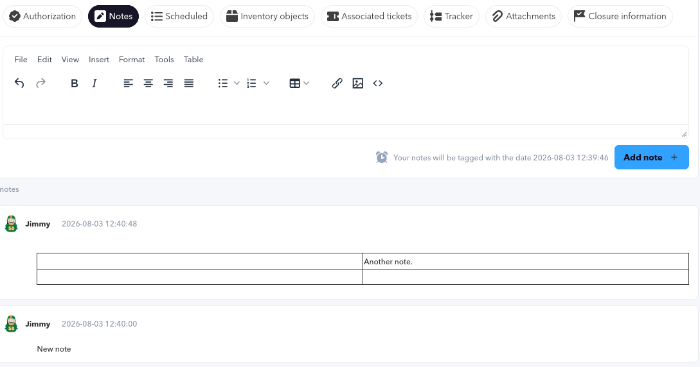The image size is (700, 367).
Task: Expand the table dropdown arrow
Action: tap(306, 83)
